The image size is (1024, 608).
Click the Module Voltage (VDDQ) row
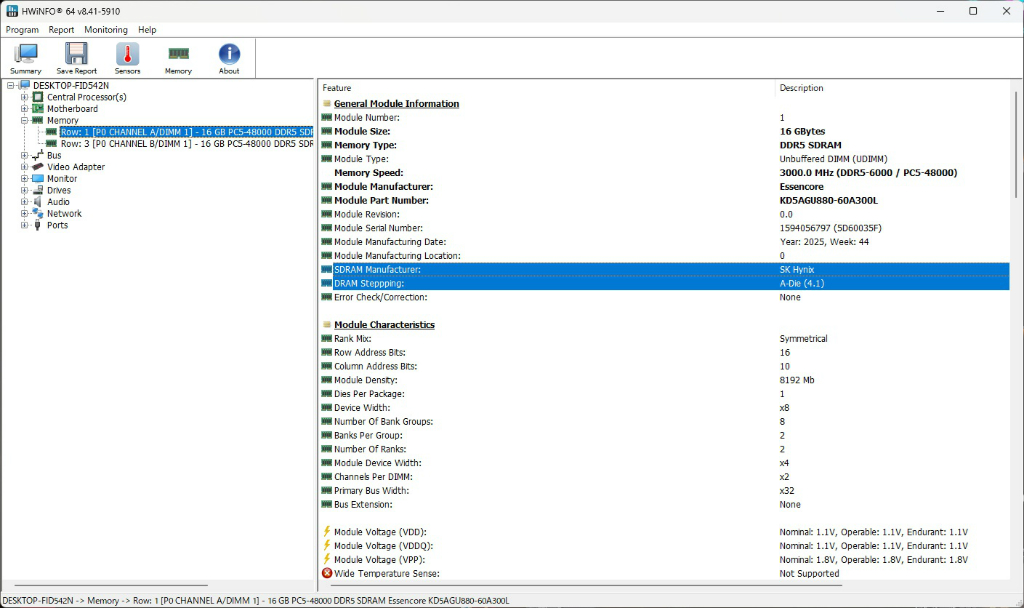pos(665,545)
